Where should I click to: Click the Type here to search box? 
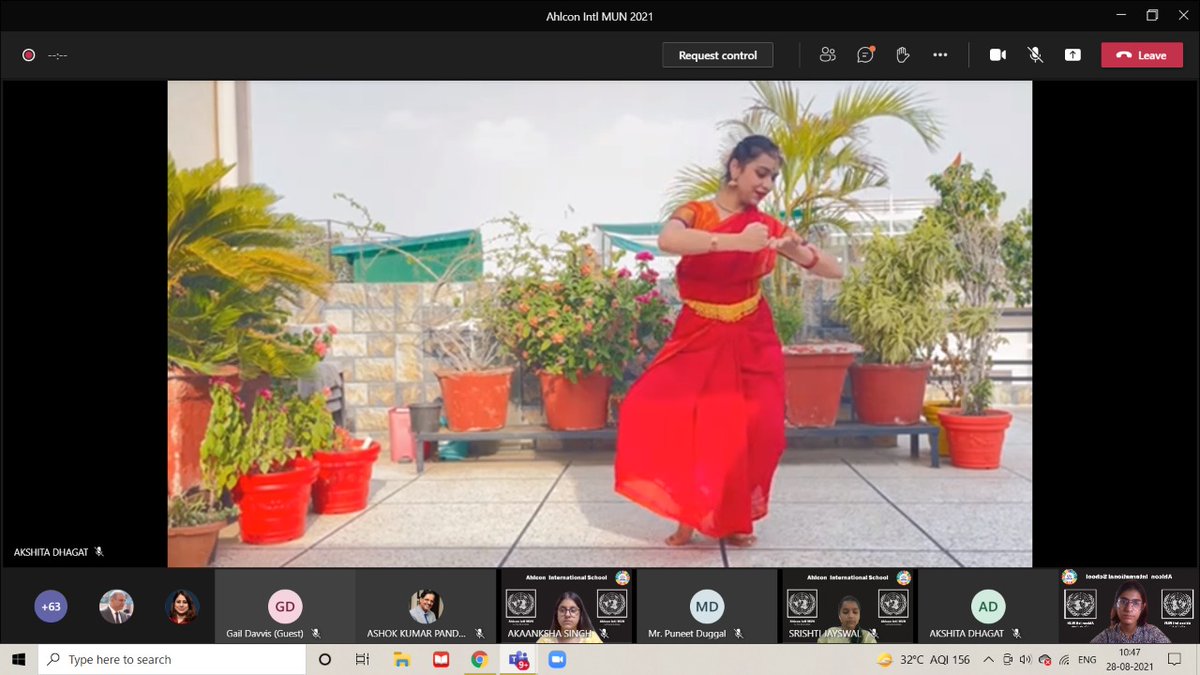tap(172, 659)
